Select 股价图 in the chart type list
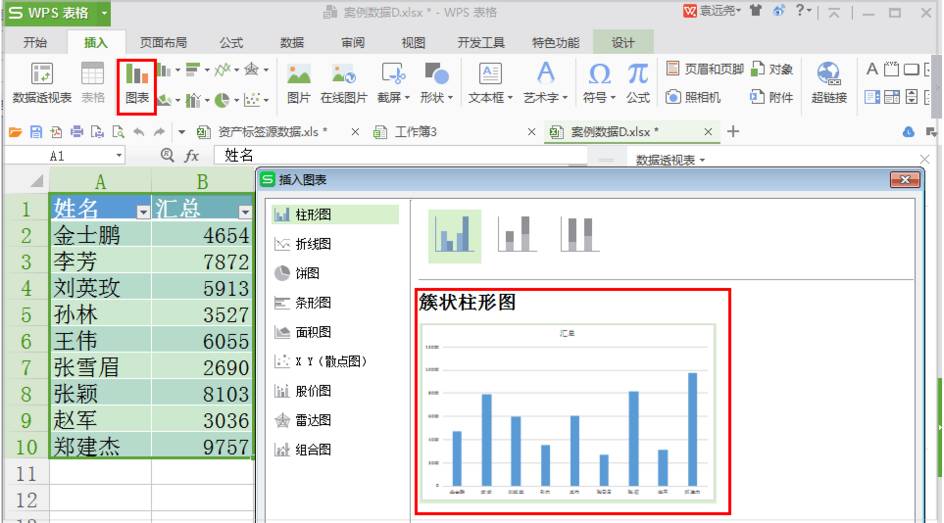The width and height of the screenshot is (944, 523). click(x=335, y=391)
